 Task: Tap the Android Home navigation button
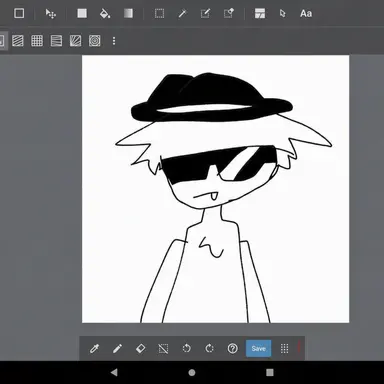(x=192, y=372)
